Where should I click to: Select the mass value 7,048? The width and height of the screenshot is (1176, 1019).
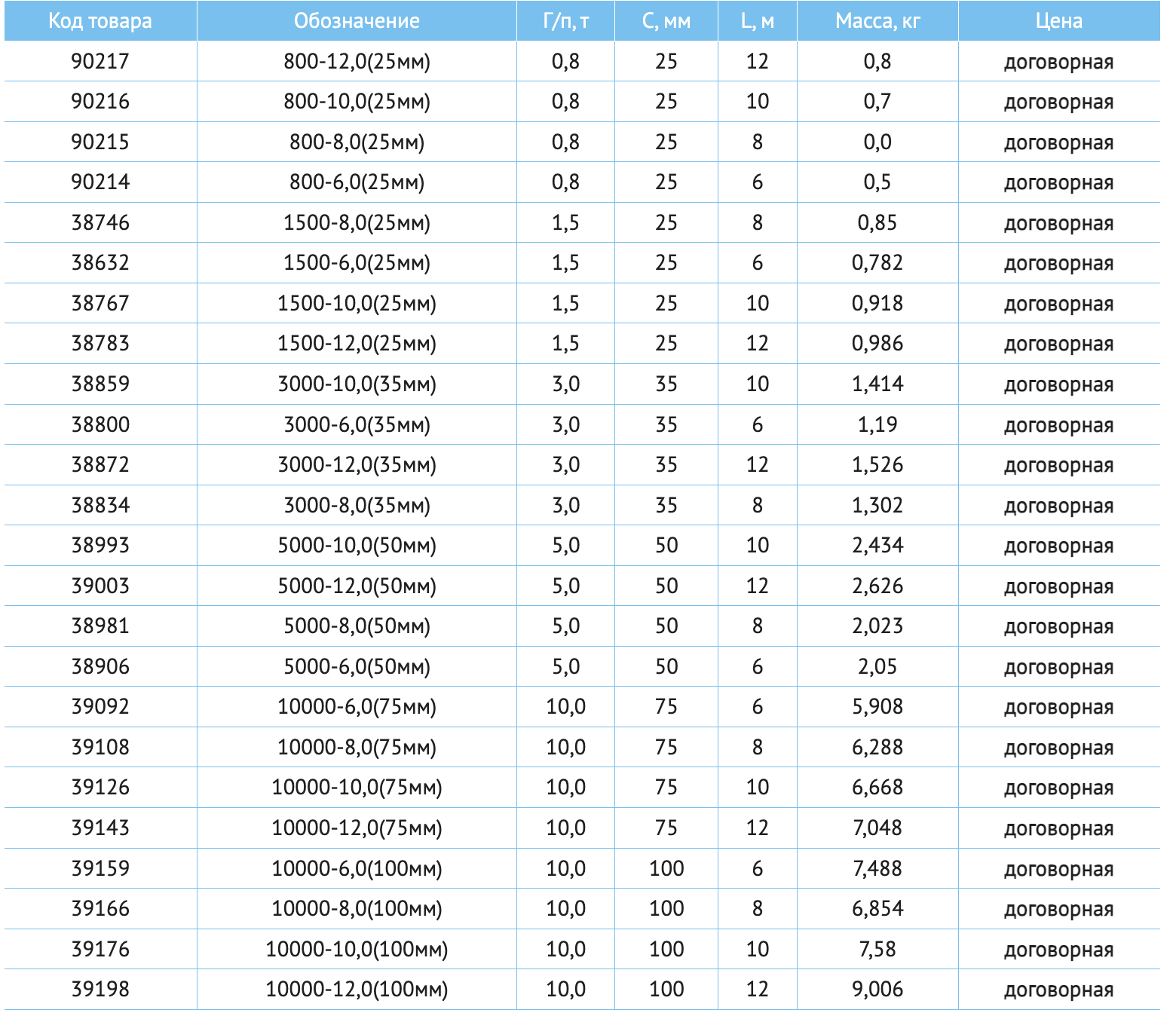tap(877, 828)
